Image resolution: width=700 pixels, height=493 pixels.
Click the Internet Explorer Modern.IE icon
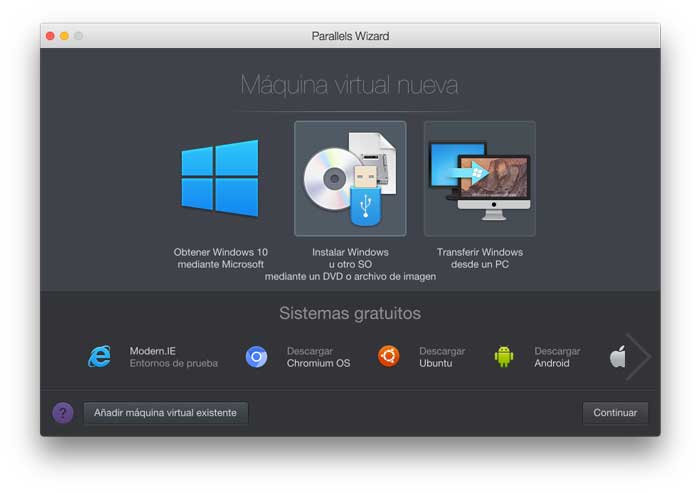99,356
